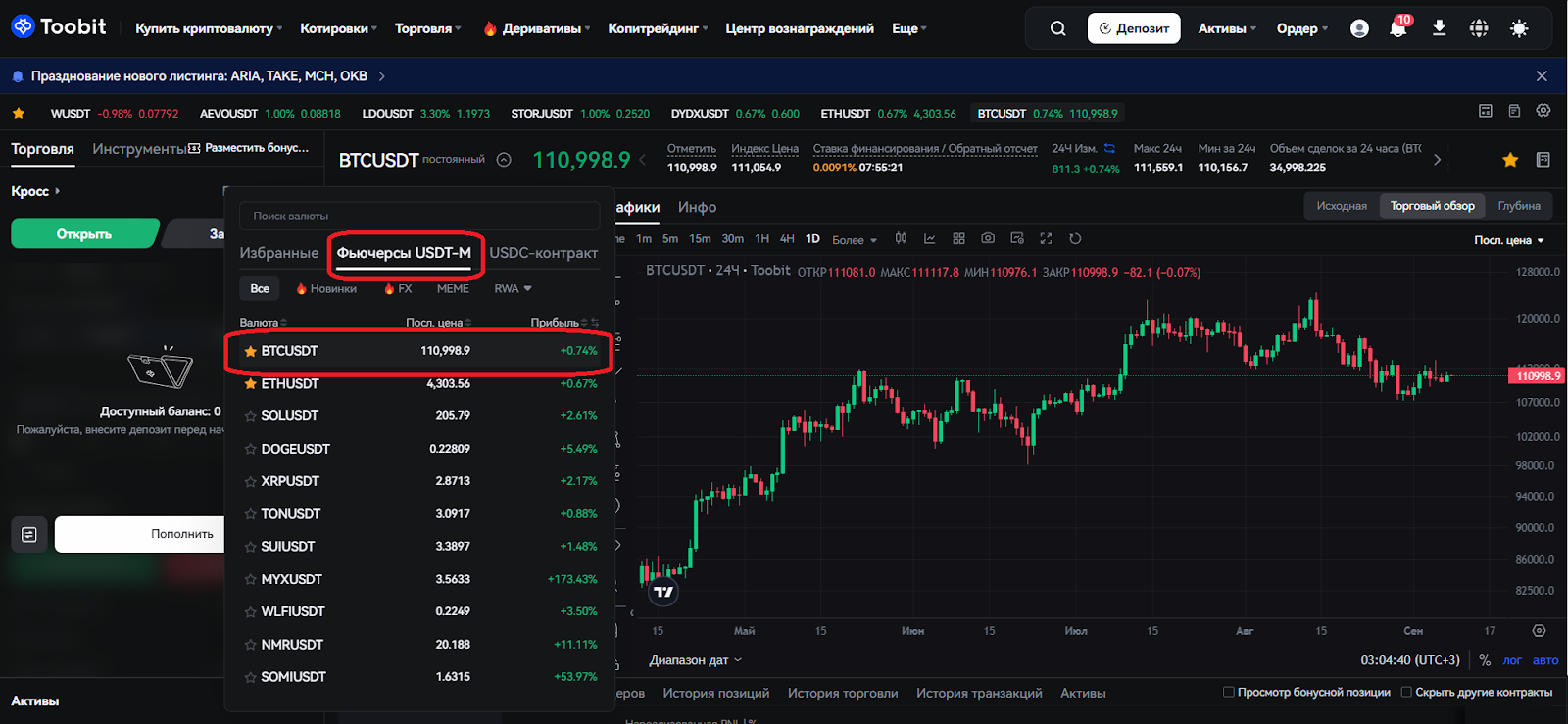Screen dimensions: 1568x724
Task: Expand Диапазон дат date range selector
Action: click(x=696, y=660)
